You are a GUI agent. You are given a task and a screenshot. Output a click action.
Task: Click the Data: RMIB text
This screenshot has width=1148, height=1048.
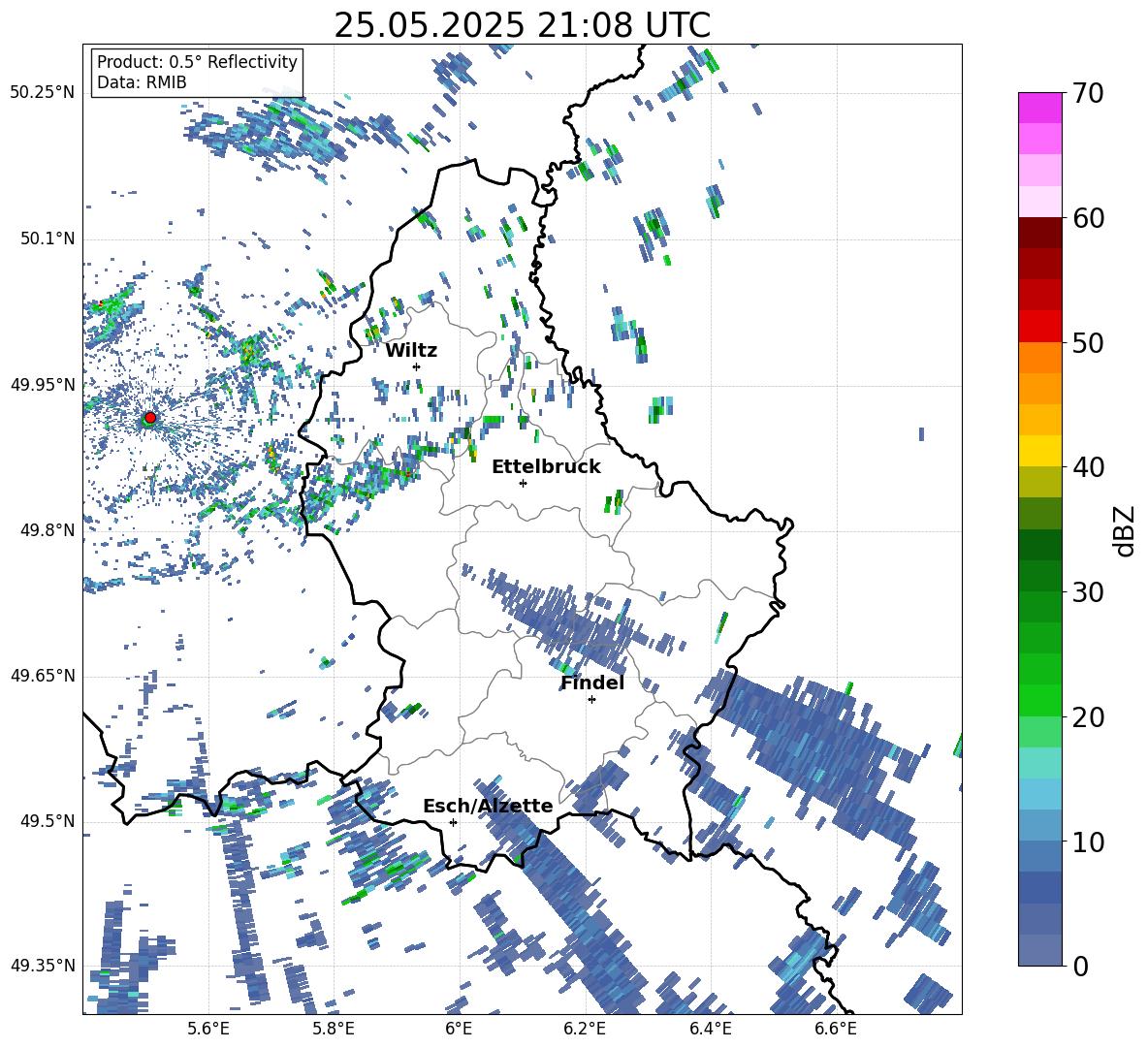pyautogui.click(x=142, y=82)
